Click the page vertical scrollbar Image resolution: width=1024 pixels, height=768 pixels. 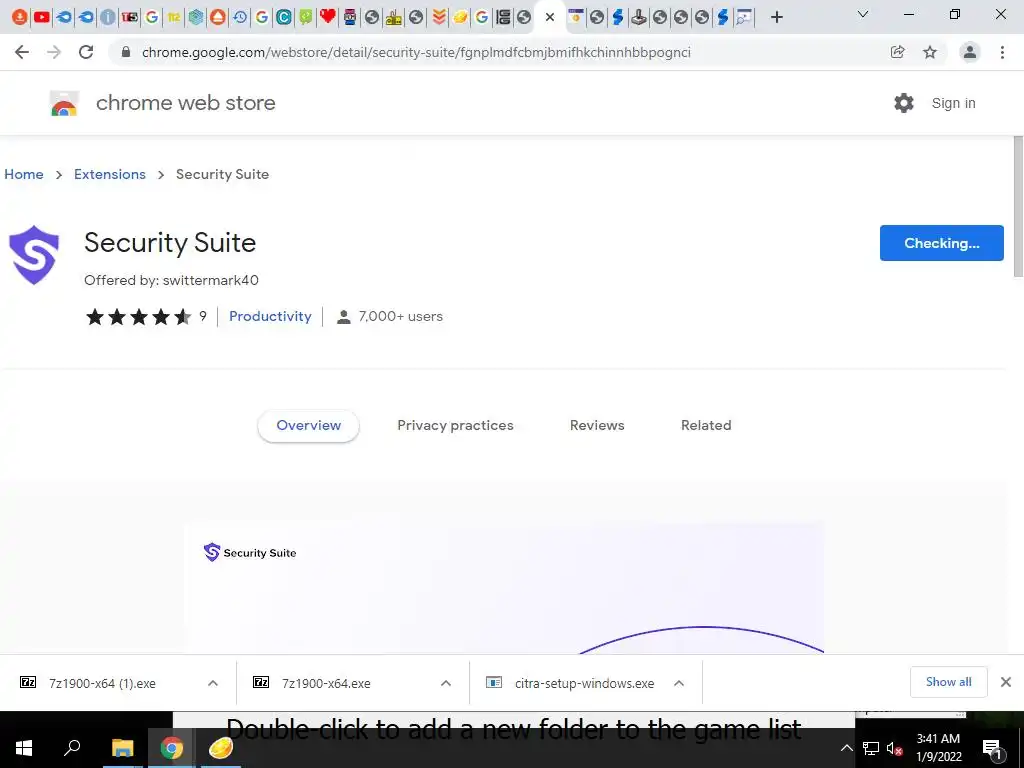[x=1017, y=206]
